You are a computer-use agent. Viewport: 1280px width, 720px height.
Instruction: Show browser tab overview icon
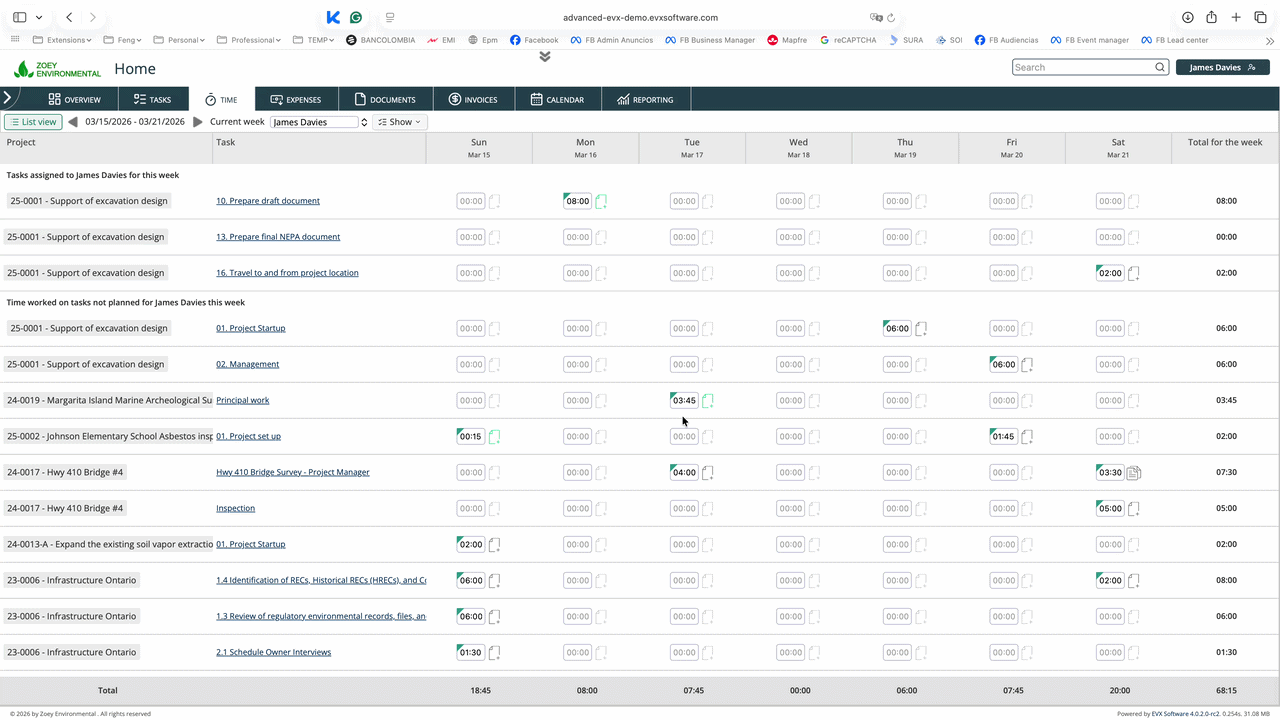point(1260,17)
